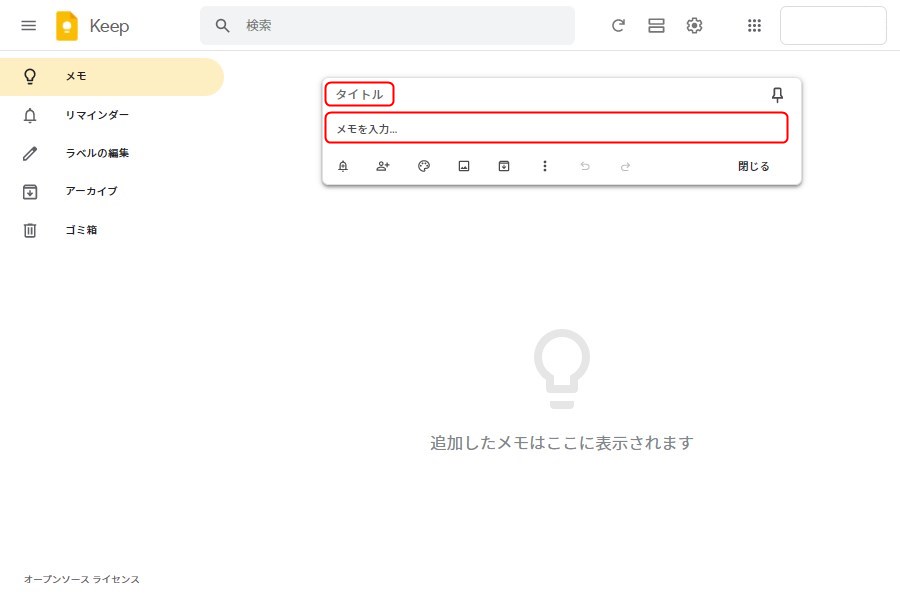
Task: Open the three-dot more options menu
Action: (x=545, y=166)
